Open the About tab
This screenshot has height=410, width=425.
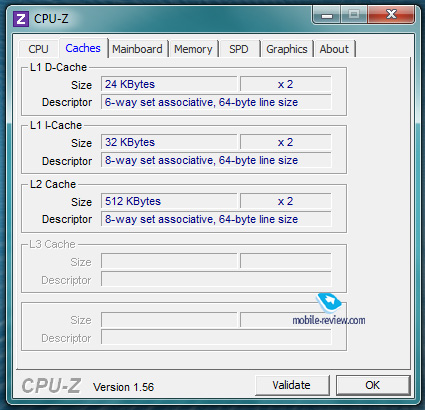point(334,49)
